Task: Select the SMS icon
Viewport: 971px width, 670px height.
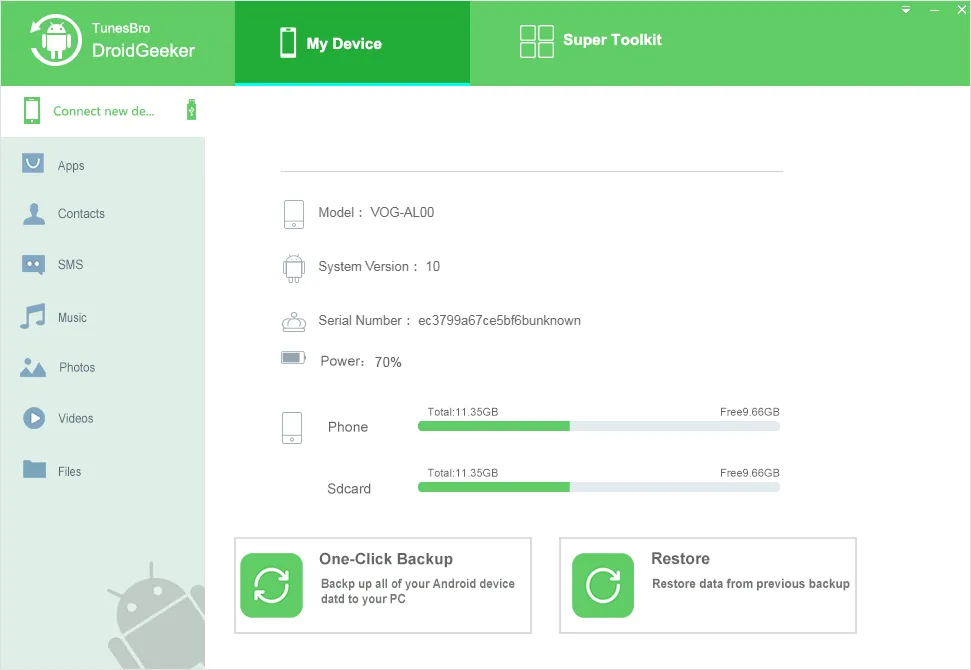Action: (x=33, y=265)
